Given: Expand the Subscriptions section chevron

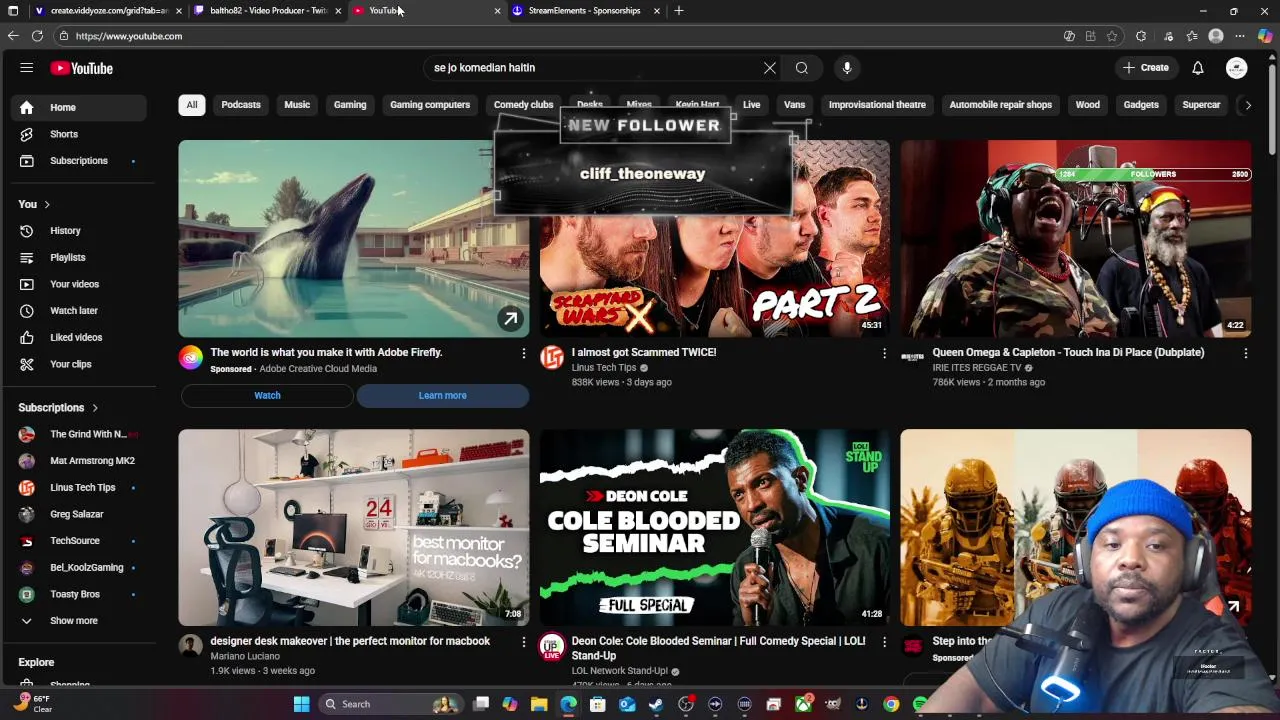Looking at the screenshot, I should 95,408.
